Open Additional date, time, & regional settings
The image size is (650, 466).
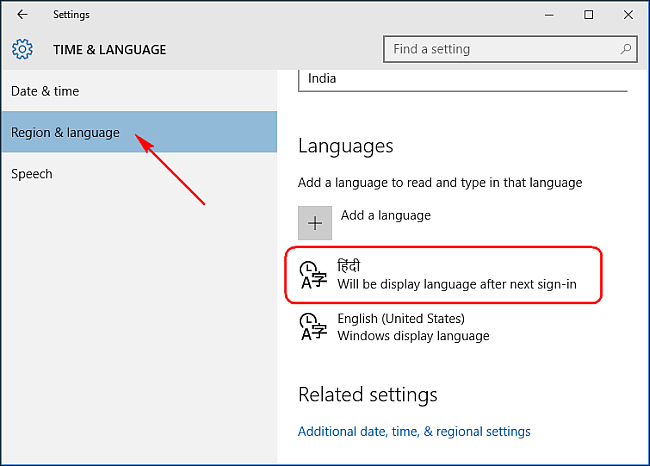414,431
